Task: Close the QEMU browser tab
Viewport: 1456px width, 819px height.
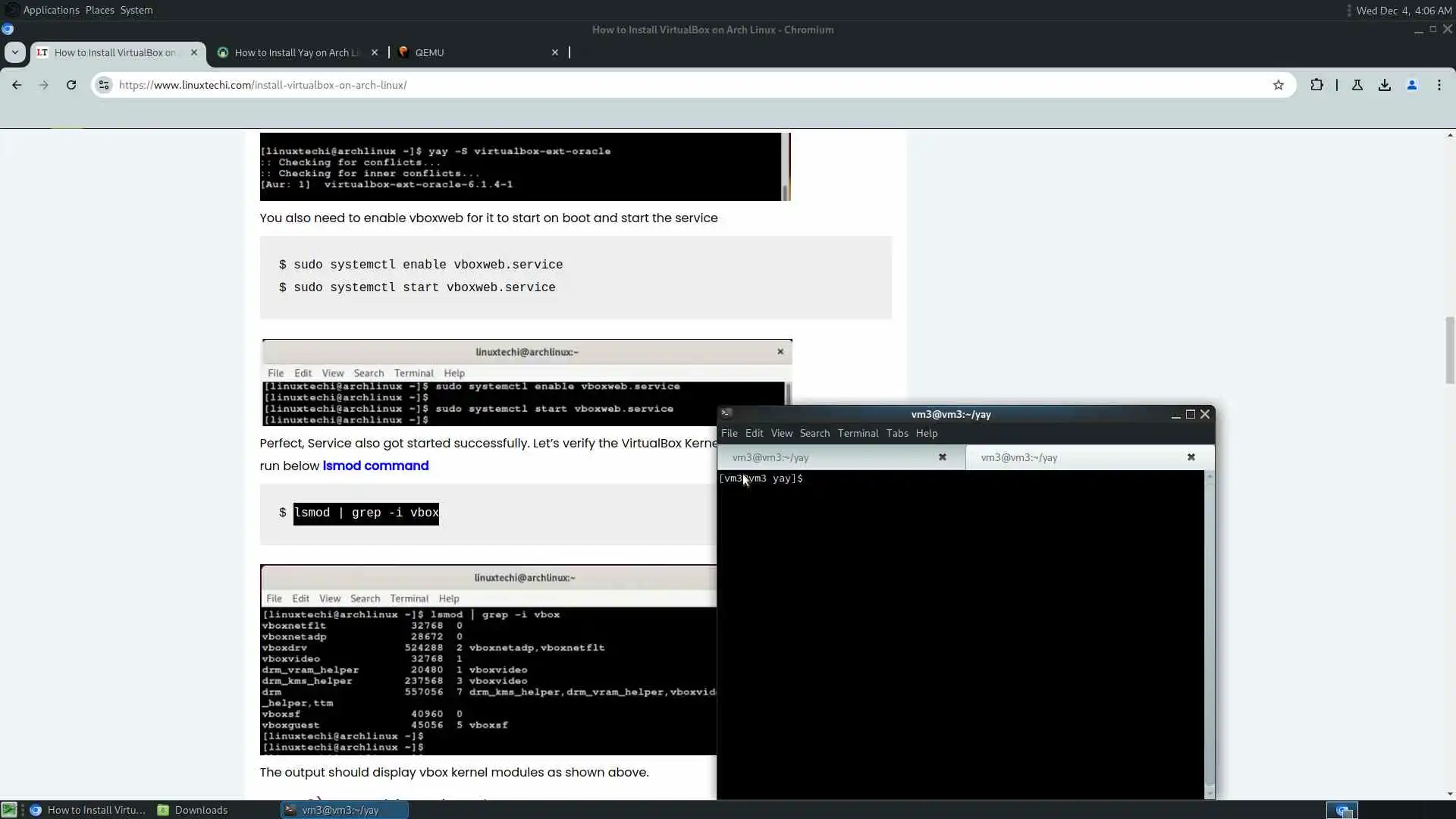Action: click(554, 52)
